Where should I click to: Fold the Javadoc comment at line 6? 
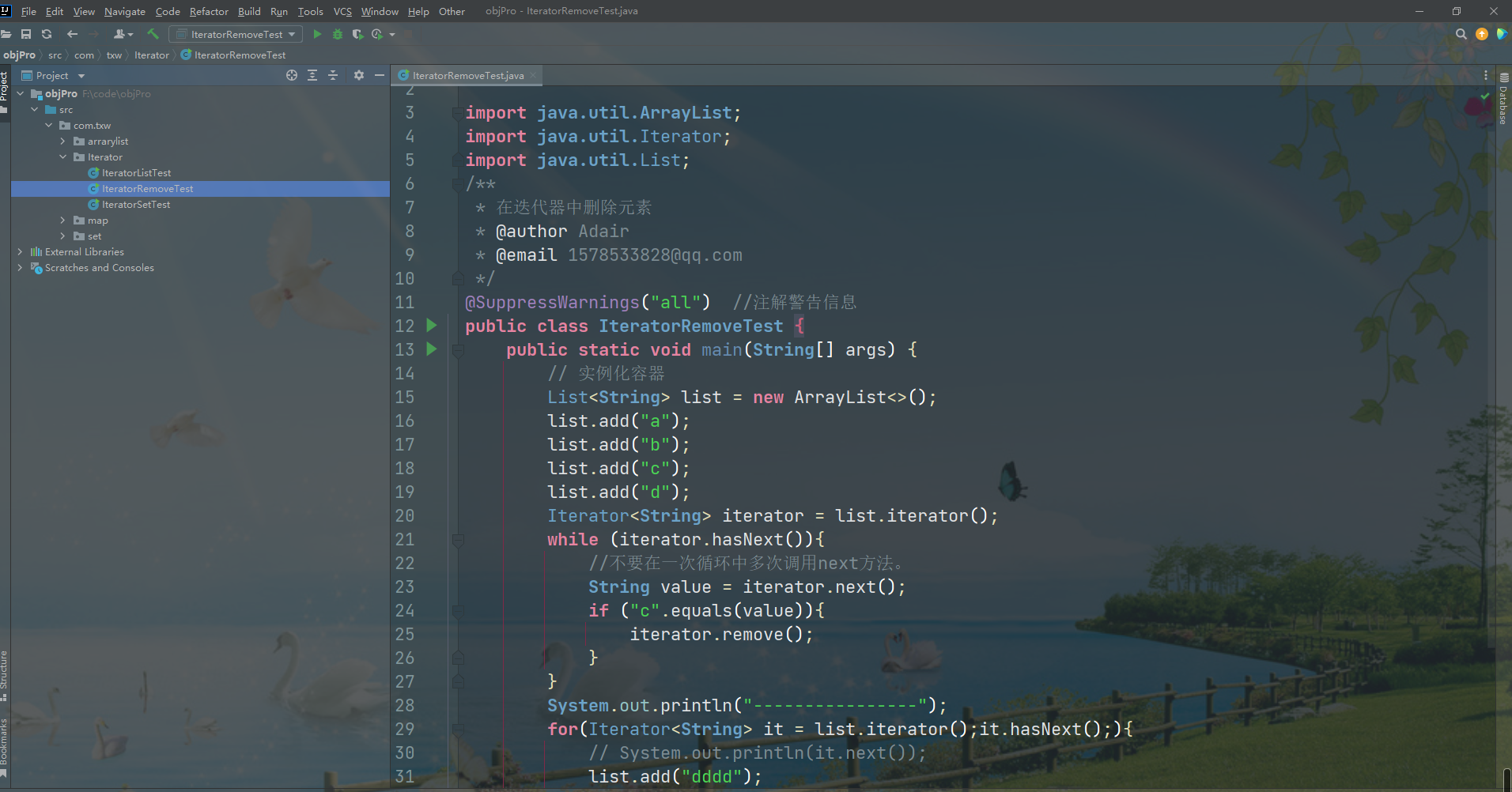pyautogui.click(x=458, y=184)
